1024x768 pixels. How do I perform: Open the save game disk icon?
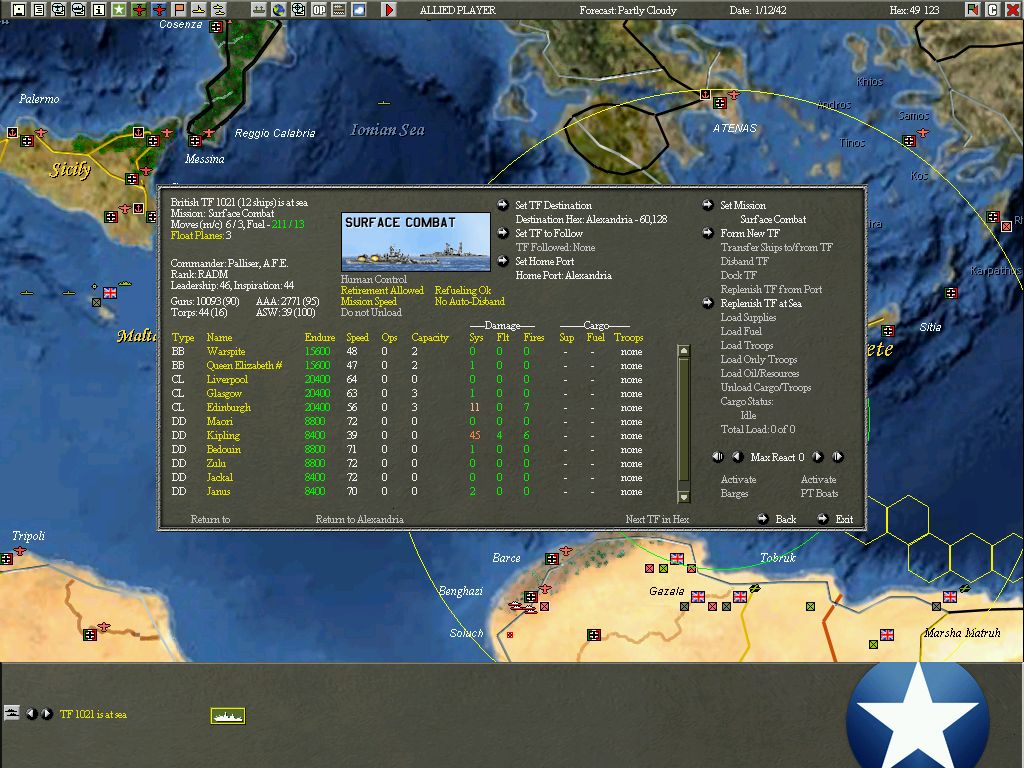pos(19,9)
